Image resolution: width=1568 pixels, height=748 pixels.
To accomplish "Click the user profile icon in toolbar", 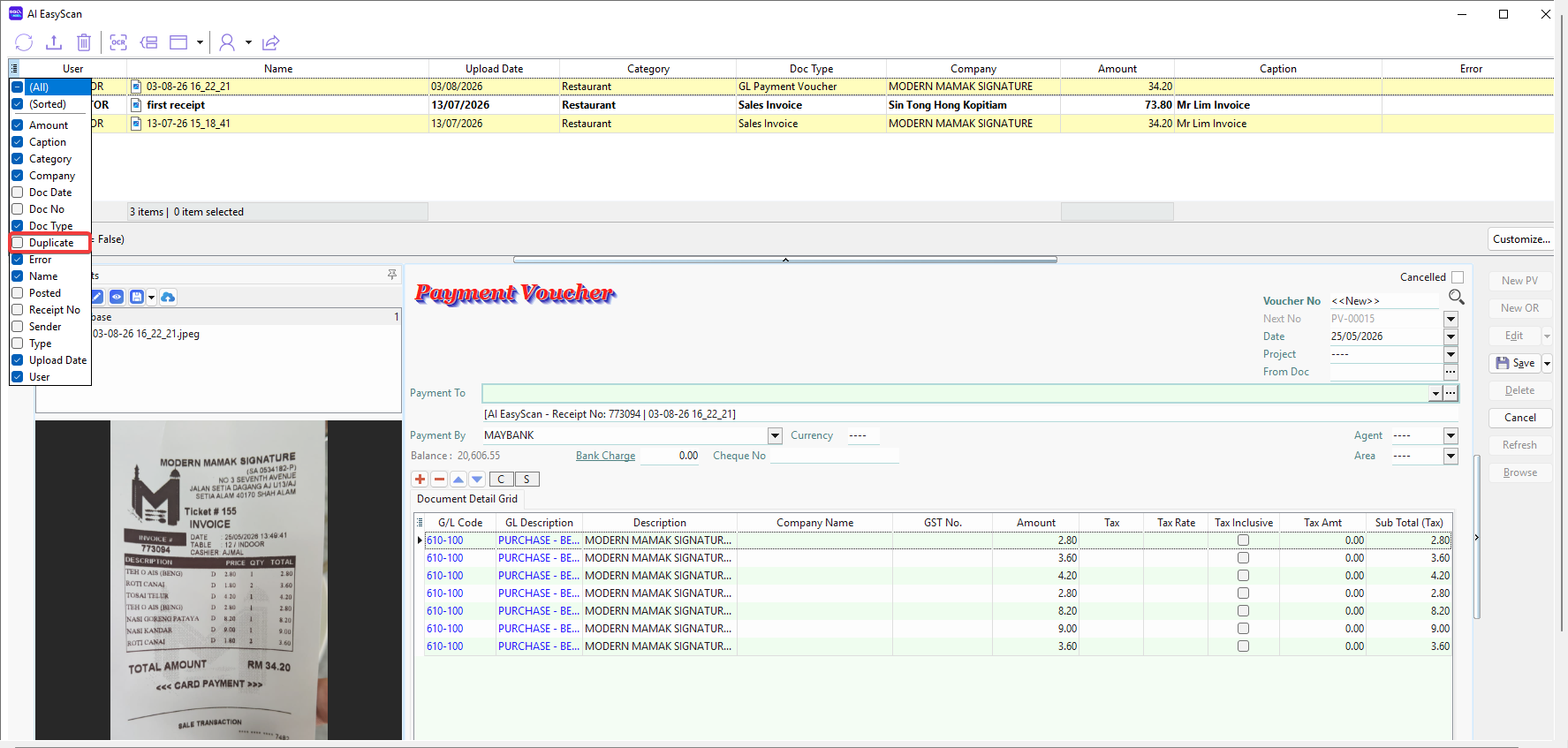I will [x=227, y=42].
